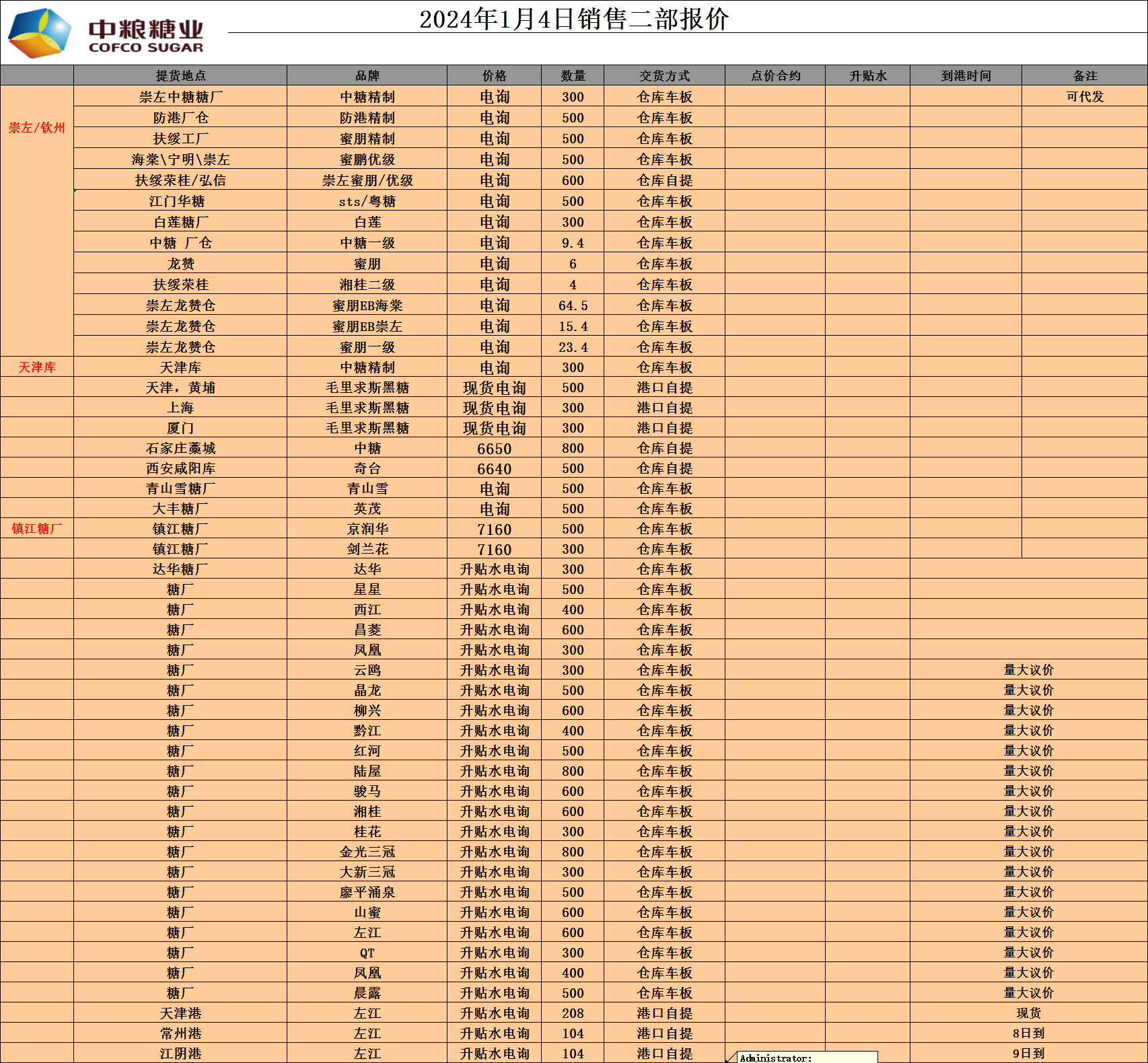Click the 提货地点 column header
1148x1063 pixels.
[x=180, y=75]
